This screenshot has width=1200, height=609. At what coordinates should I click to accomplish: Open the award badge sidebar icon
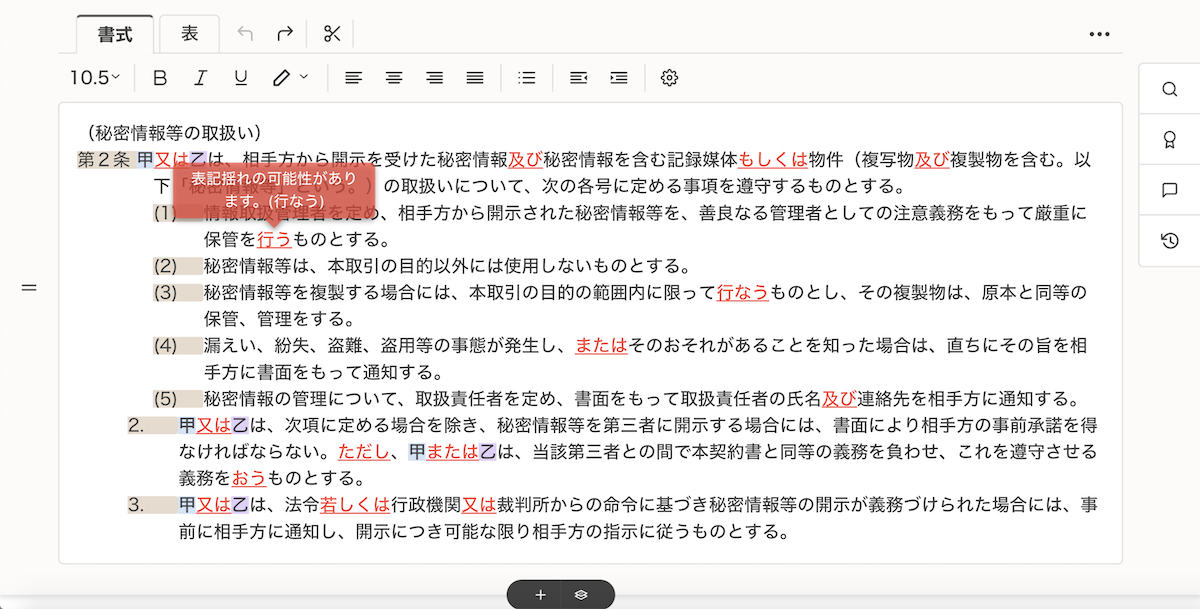click(x=1170, y=139)
